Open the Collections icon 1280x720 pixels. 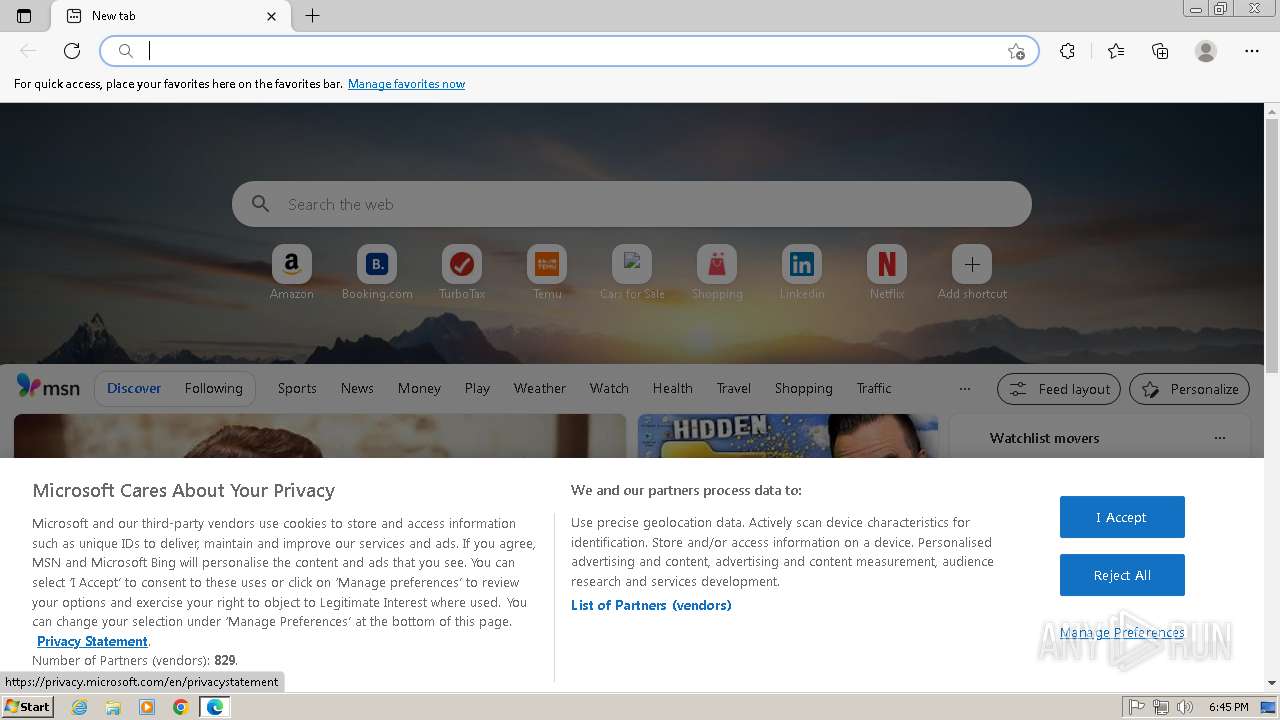[1160, 51]
